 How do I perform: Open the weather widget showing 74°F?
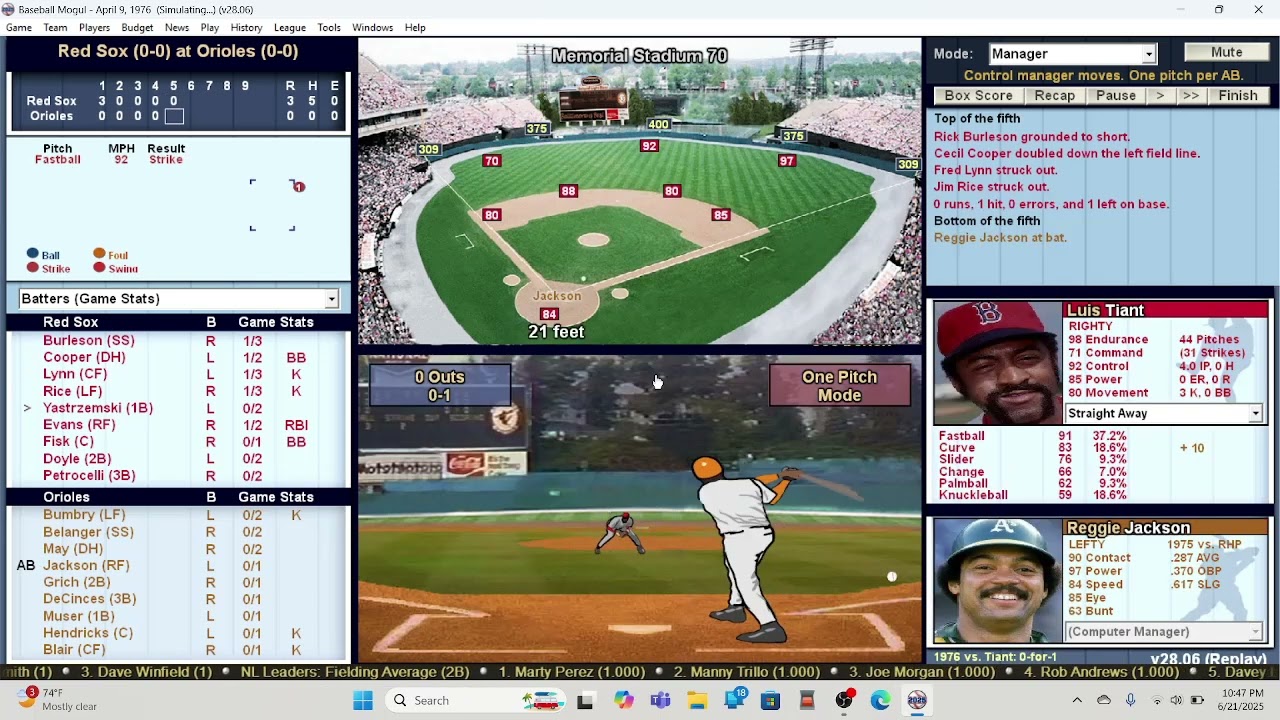point(58,700)
